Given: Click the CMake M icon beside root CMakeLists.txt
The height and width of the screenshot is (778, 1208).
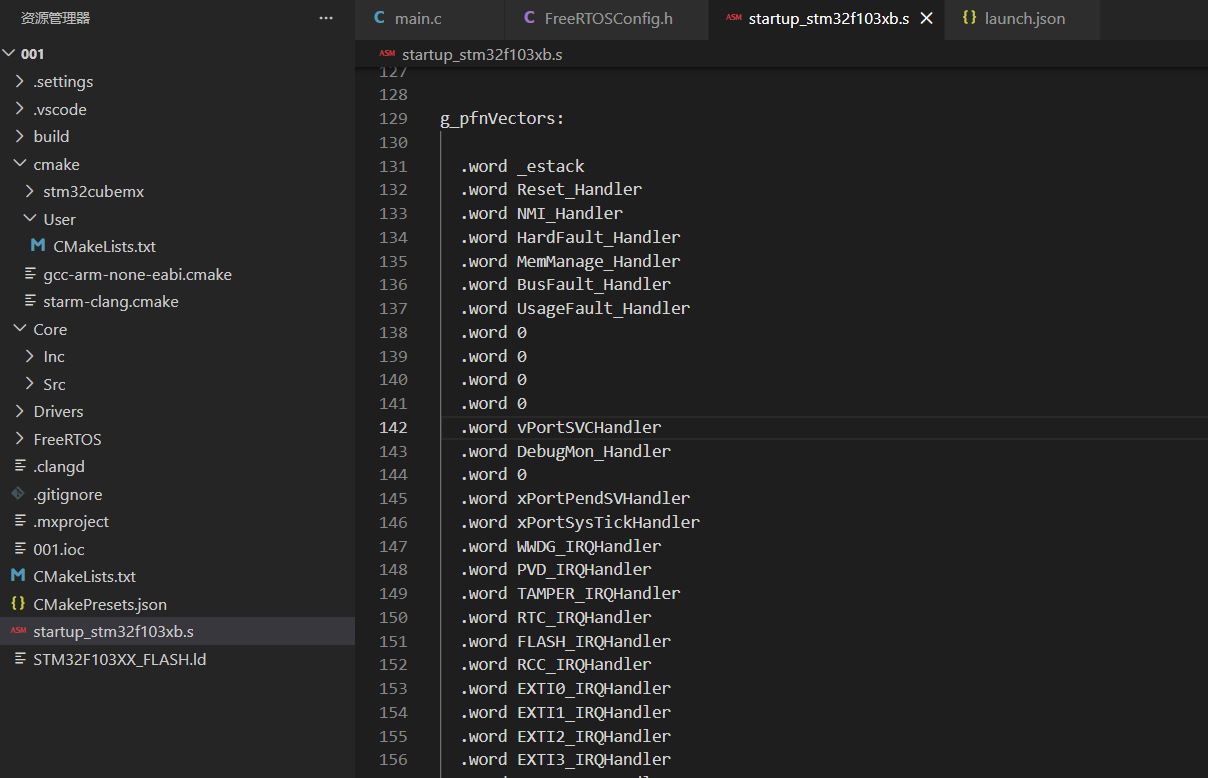Looking at the screenshot, I should pos(17,576).
